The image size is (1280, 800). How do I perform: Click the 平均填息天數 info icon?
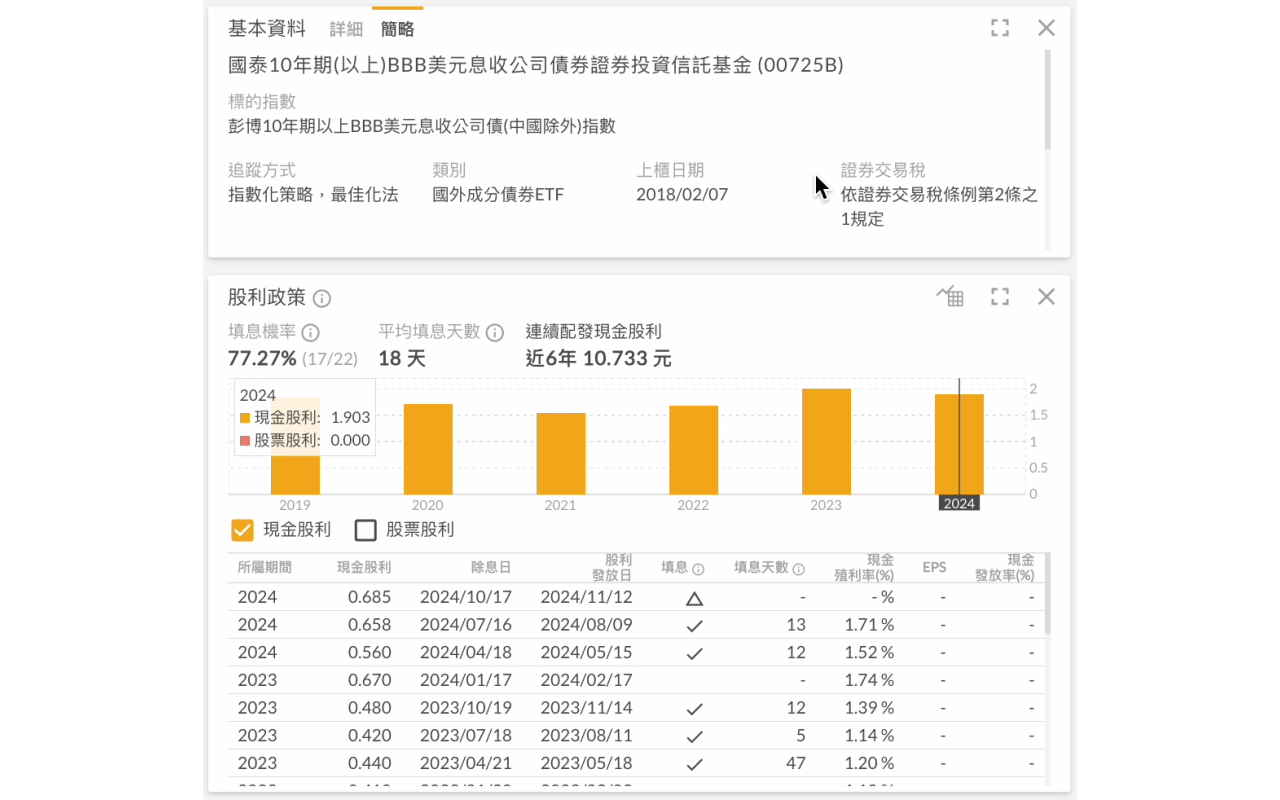click(x=496, y=332)
